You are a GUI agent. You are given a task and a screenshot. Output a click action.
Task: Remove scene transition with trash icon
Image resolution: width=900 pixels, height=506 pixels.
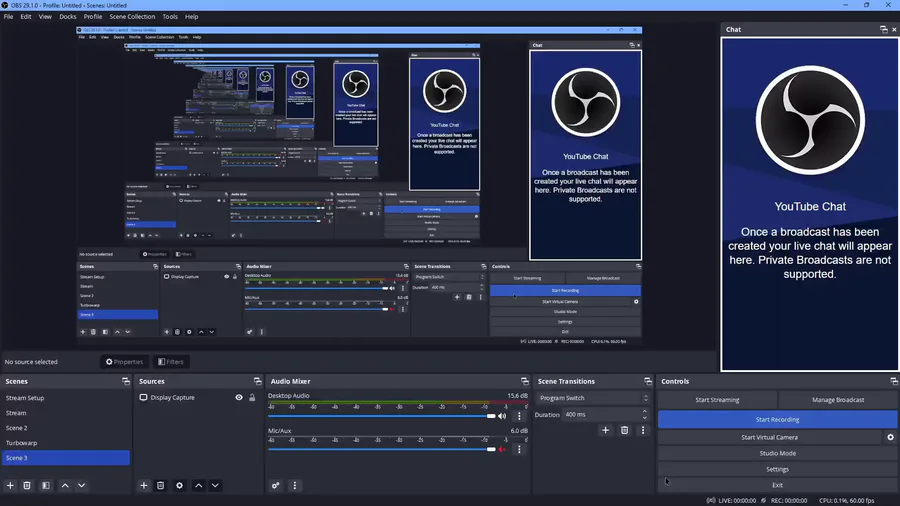coord(624,430)
